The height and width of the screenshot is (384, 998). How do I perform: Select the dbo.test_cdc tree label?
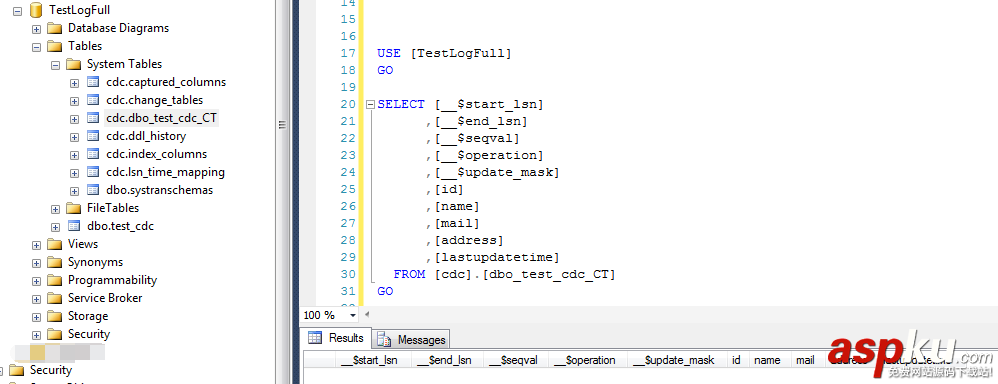(120, 226)
